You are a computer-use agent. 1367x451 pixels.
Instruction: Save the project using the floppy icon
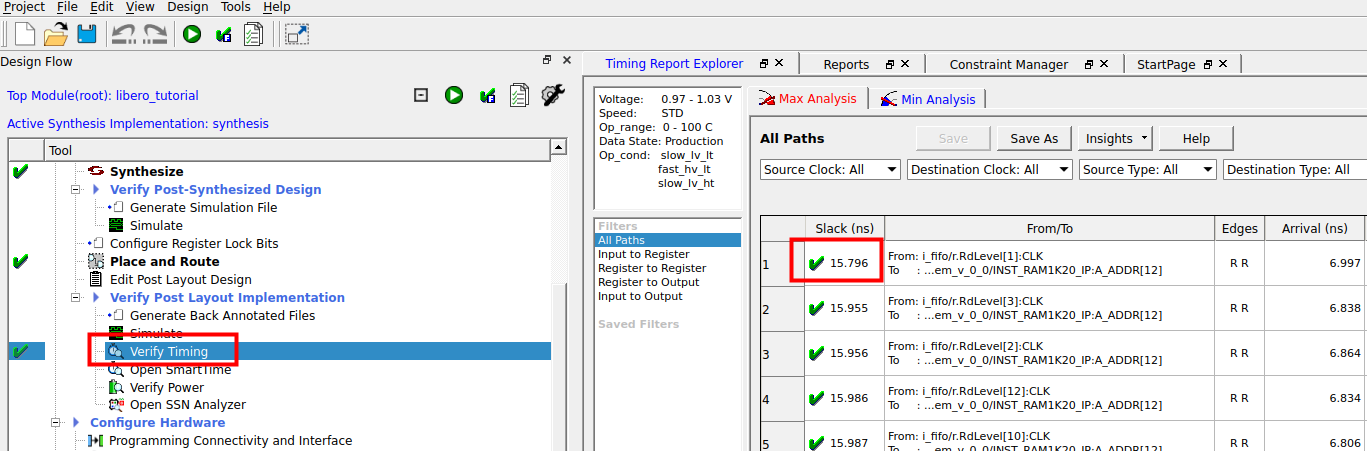86,33
